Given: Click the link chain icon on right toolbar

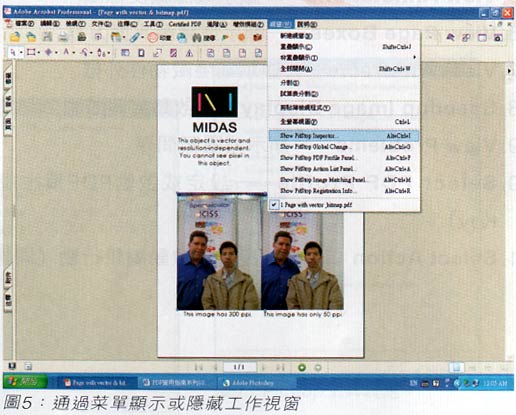Looking at the screenshot, I should click(x=466, y=38).
